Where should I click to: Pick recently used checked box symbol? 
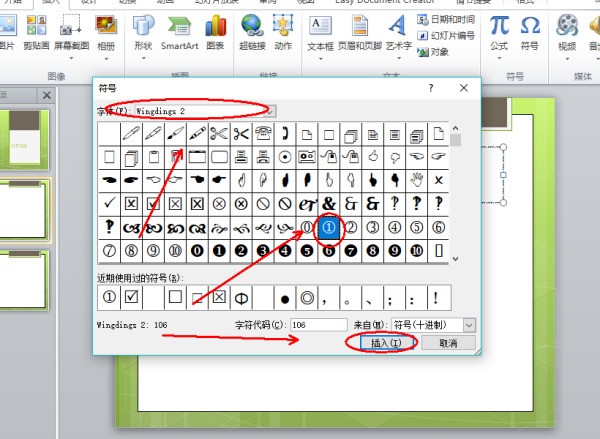(131, 297)
